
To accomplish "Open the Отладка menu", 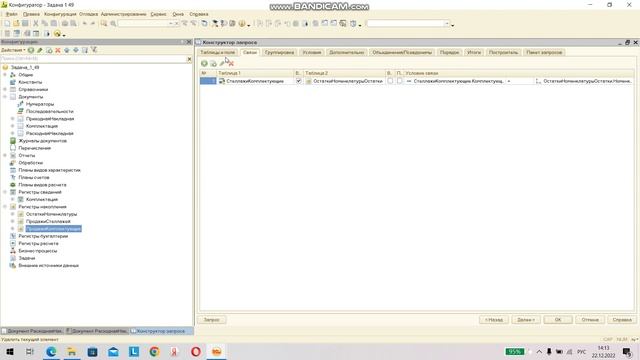I will (88, 14).
